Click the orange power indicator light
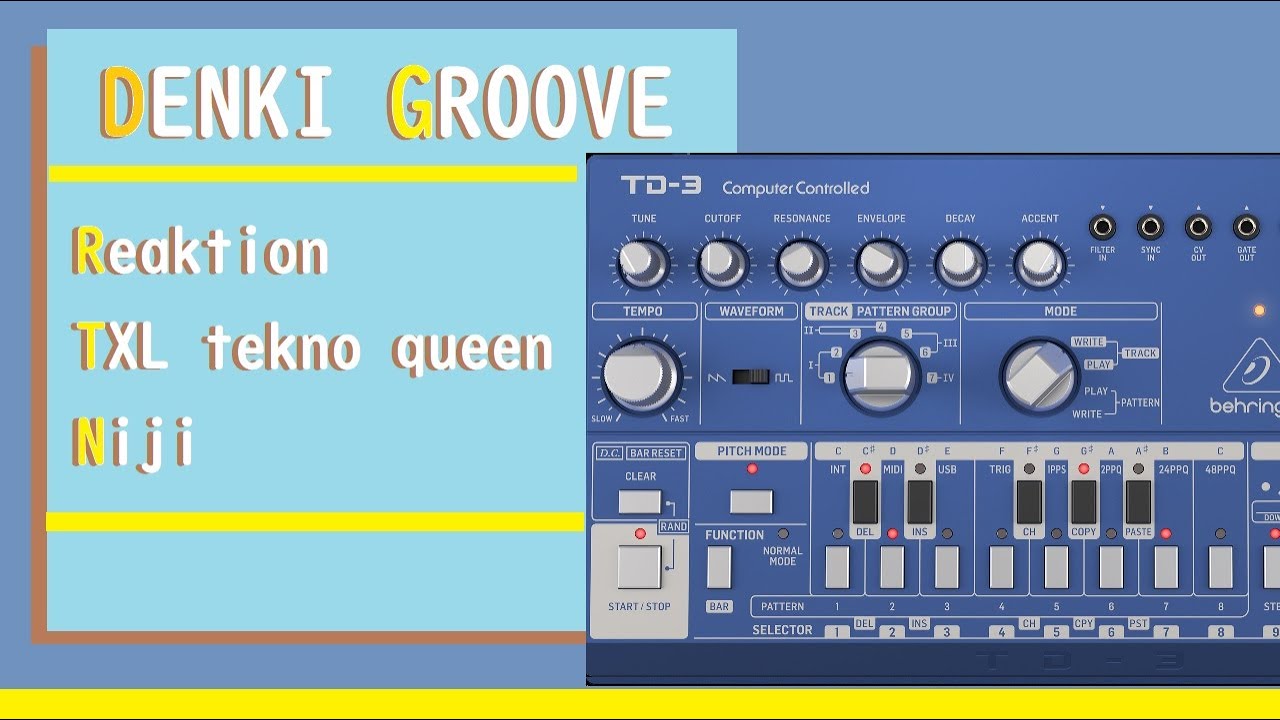Viewport: 1280px width, 720px height. tap(1260, 311)
